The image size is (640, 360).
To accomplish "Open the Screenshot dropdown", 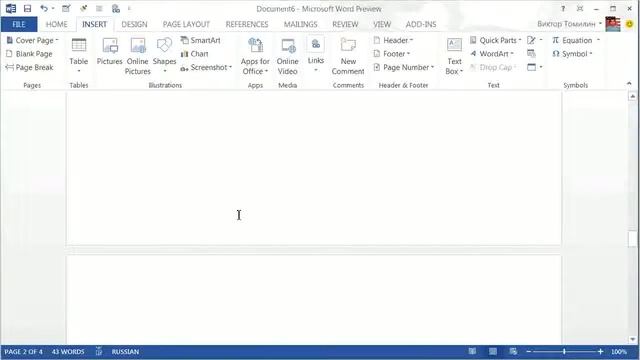I will [206, 67].
